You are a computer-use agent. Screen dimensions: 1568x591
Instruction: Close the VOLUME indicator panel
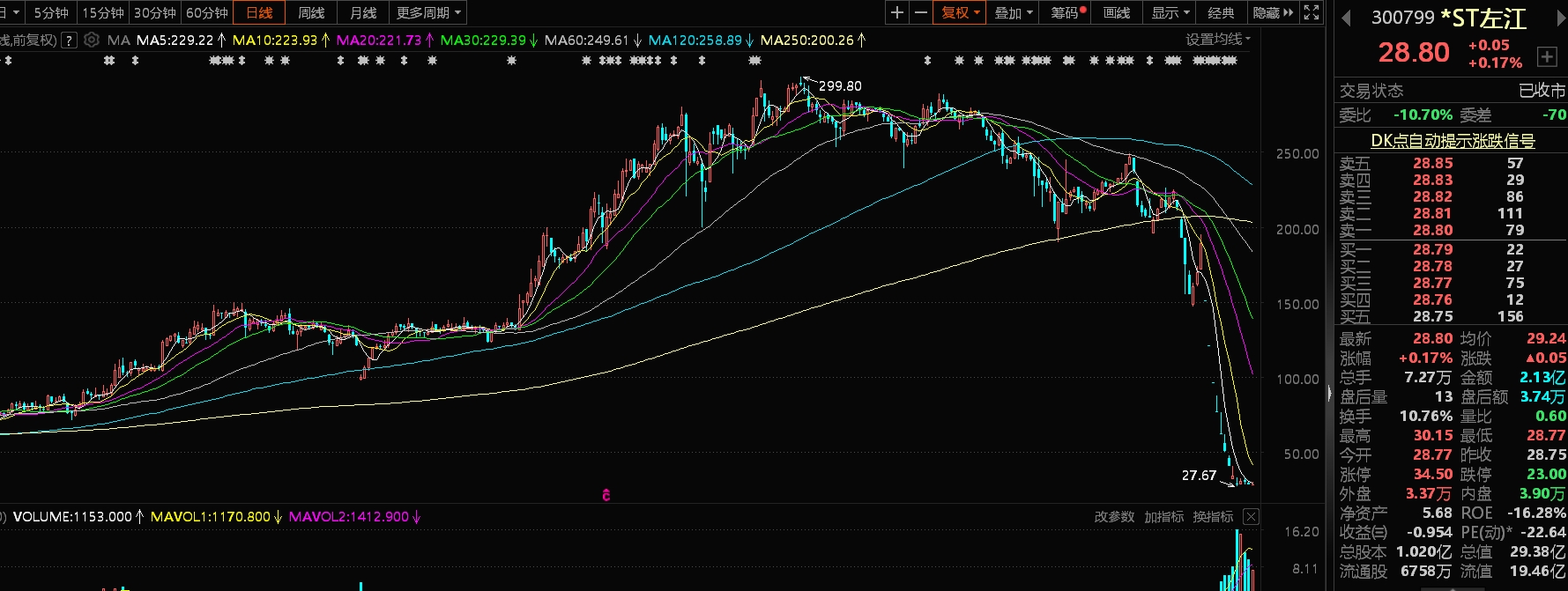pos(1251,517)
